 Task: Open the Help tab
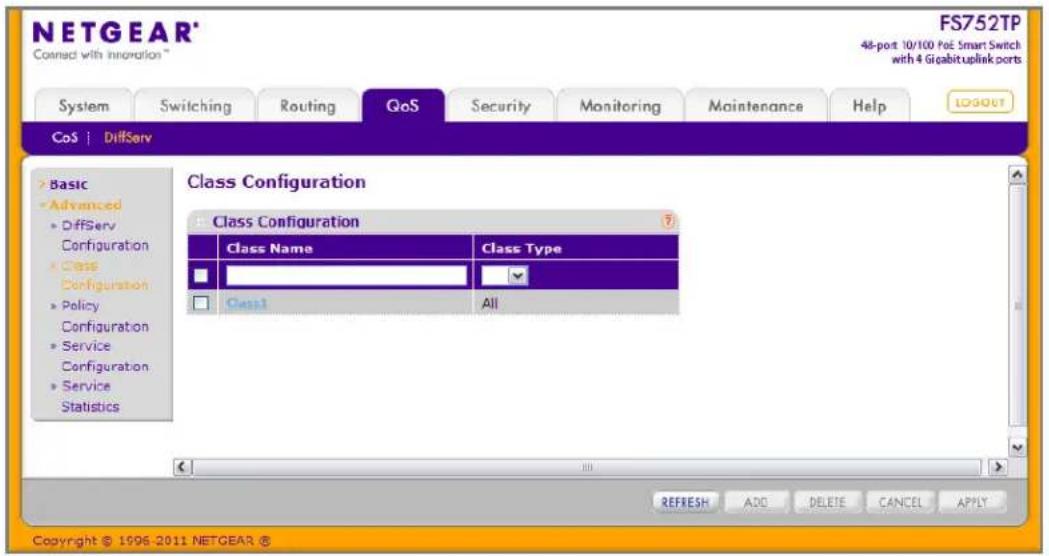coord(869,106)
